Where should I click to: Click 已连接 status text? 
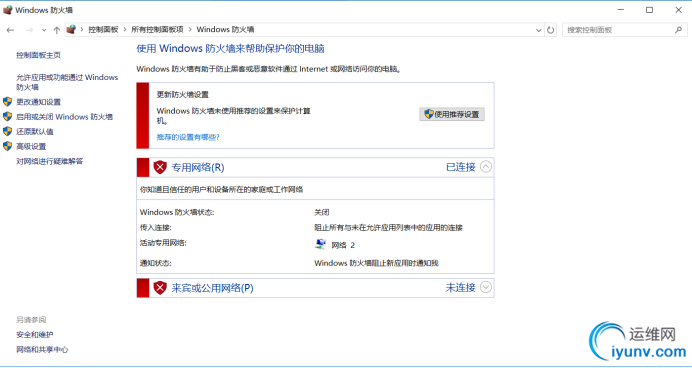coord(461,167)
